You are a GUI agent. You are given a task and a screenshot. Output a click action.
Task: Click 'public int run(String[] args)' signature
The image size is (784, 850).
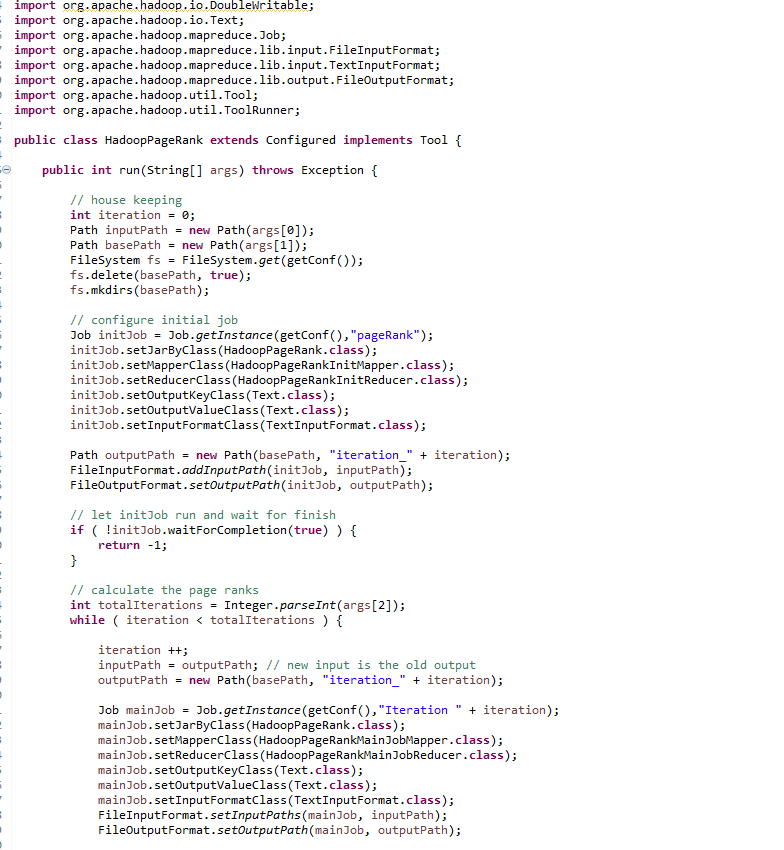143,170
